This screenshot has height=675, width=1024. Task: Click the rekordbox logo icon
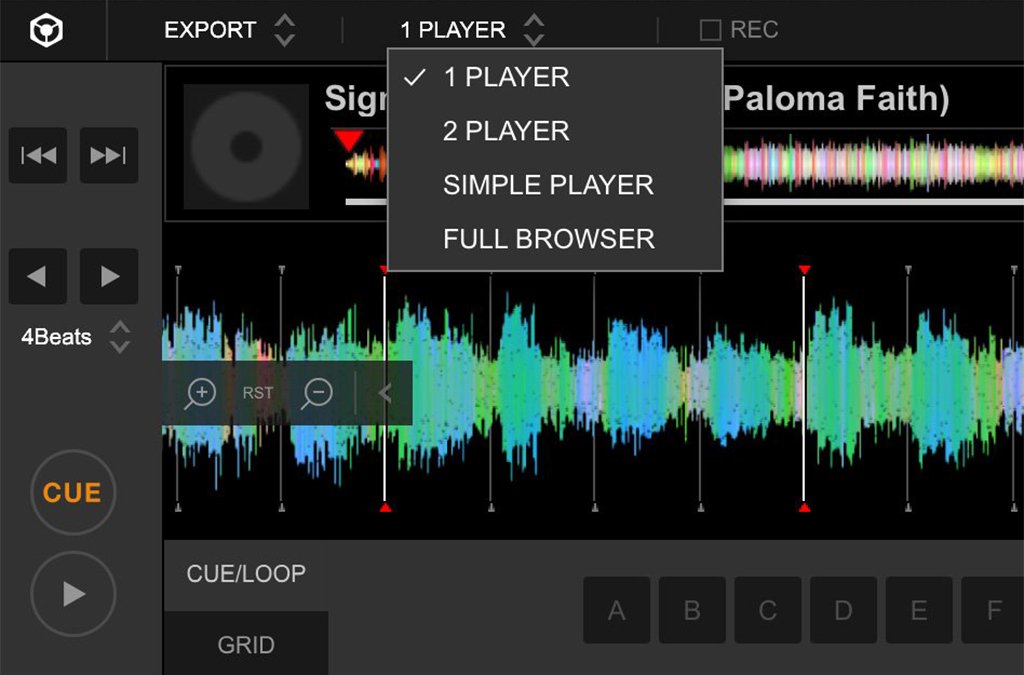coord(45,31)
